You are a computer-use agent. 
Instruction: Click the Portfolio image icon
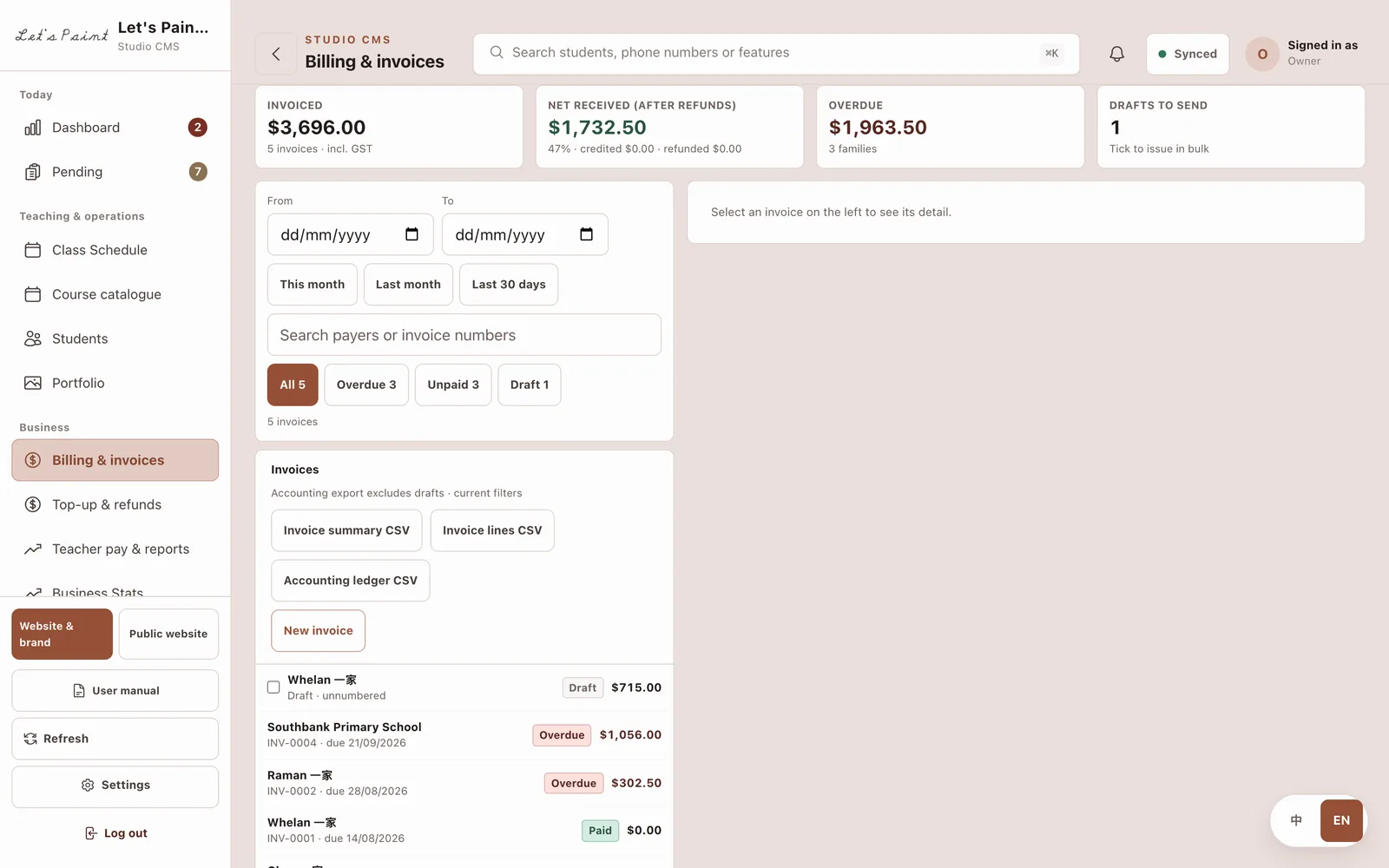point(33,383)
